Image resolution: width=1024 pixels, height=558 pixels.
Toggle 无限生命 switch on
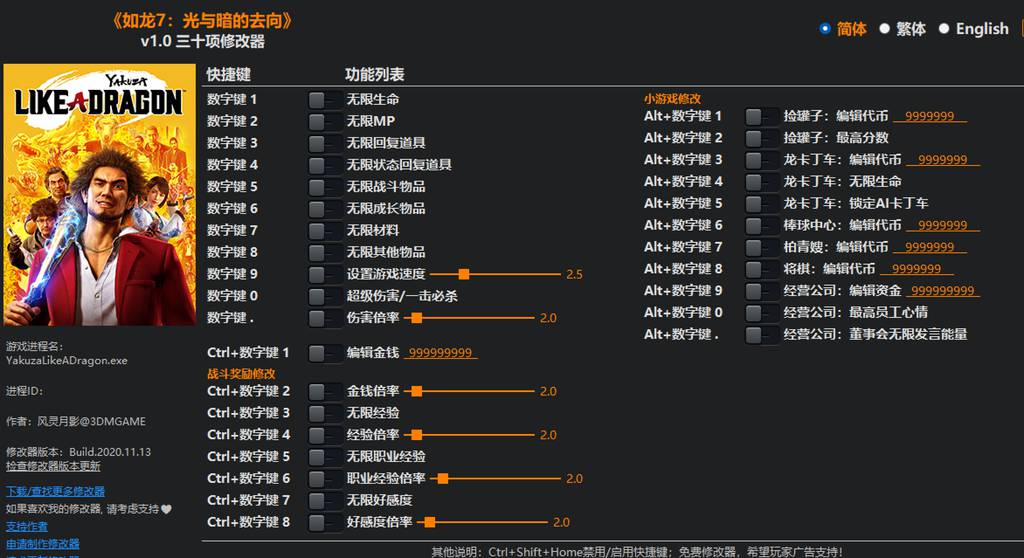tap(325, 100)
